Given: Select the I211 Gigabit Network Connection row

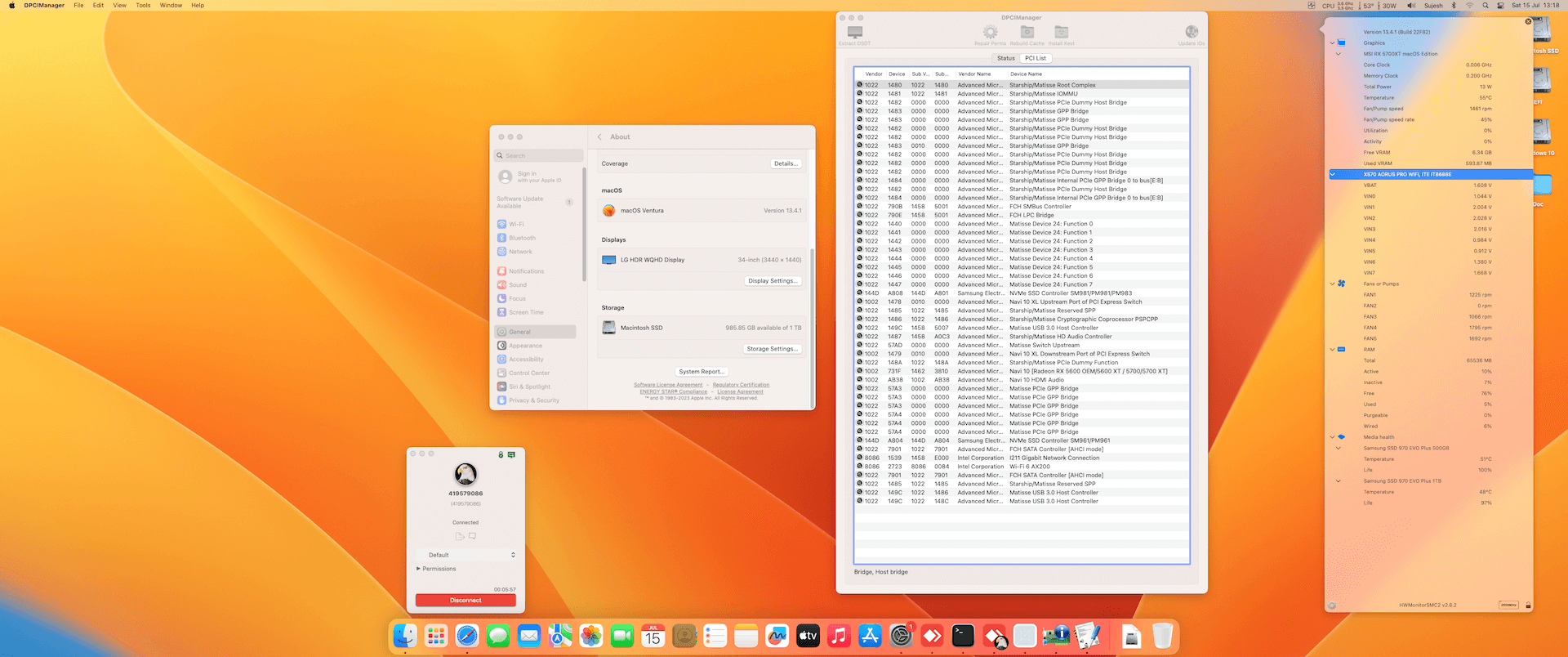Looking at the screenshot, I should (x=1022, y=458).
